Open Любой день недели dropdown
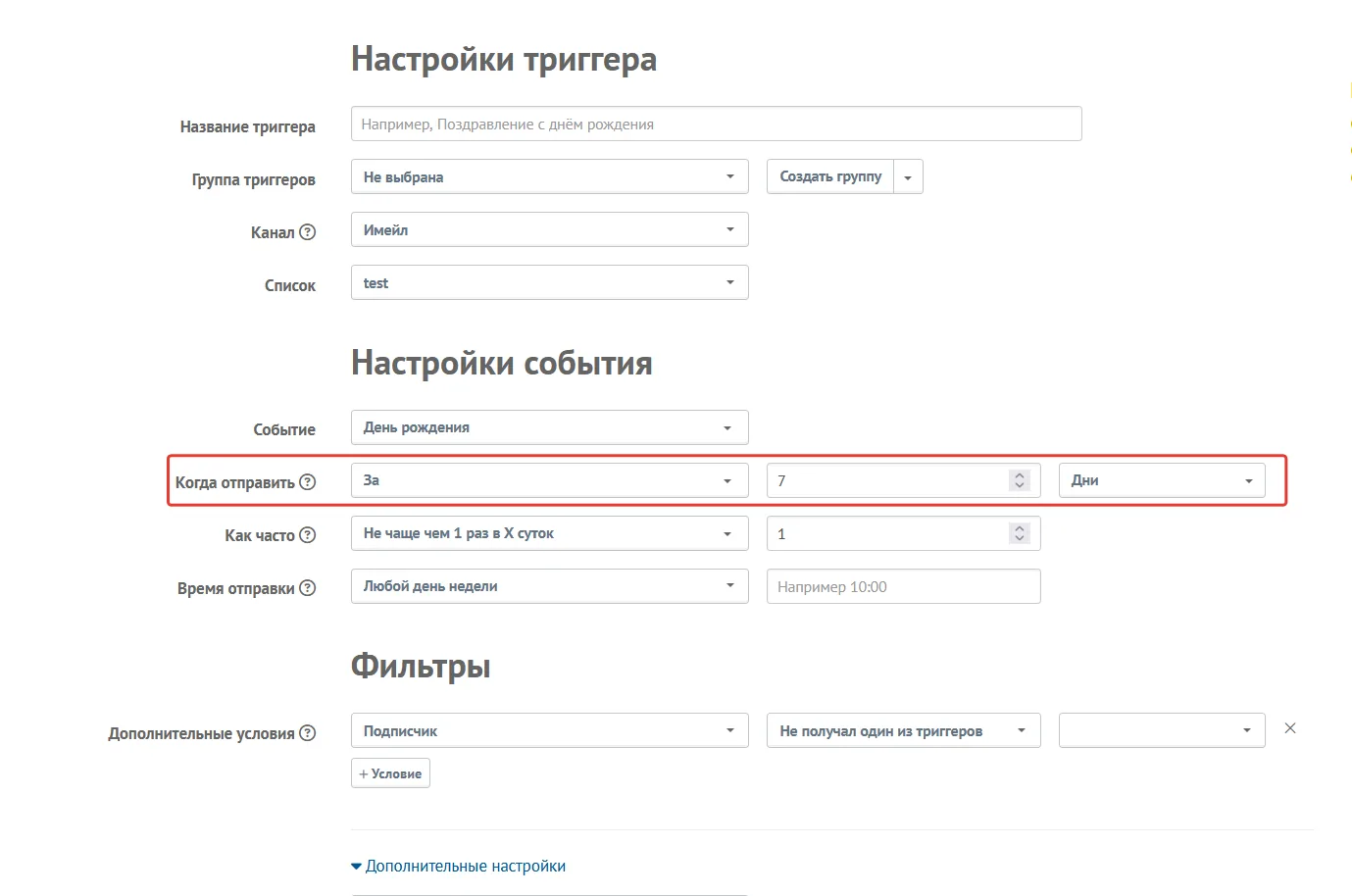This screenshot has width=1352, height=896. [x=550, y=586]
